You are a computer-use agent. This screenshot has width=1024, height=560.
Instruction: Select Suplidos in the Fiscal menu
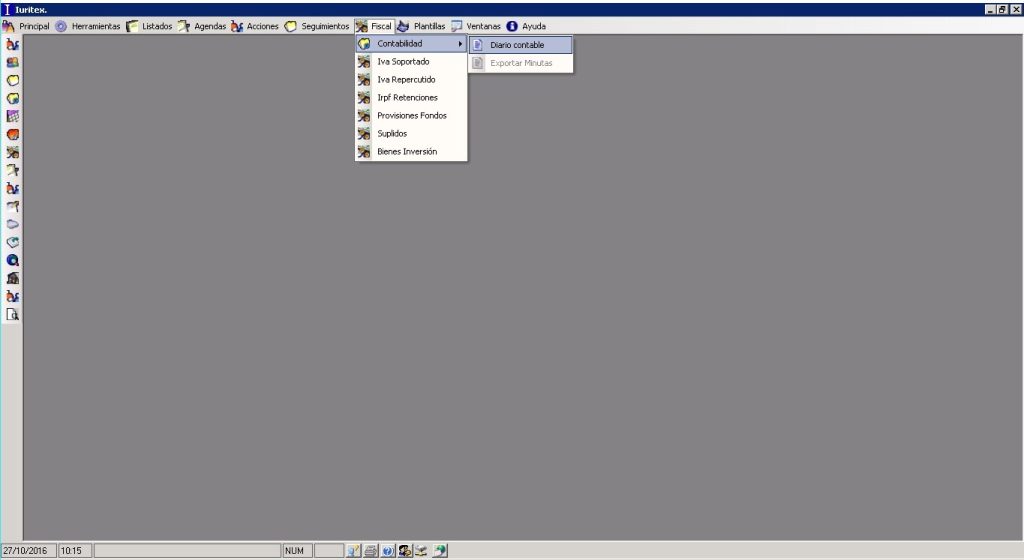pyautogui.click(x=392, y=134)
